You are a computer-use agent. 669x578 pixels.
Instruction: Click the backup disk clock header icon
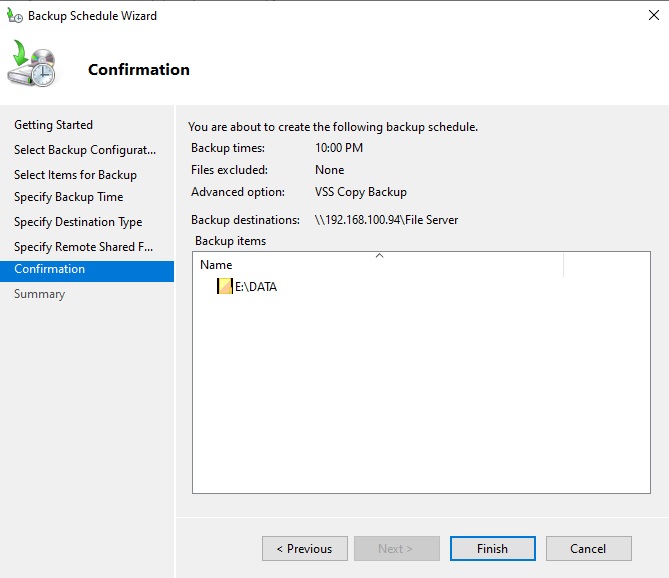tap(35, 66)
